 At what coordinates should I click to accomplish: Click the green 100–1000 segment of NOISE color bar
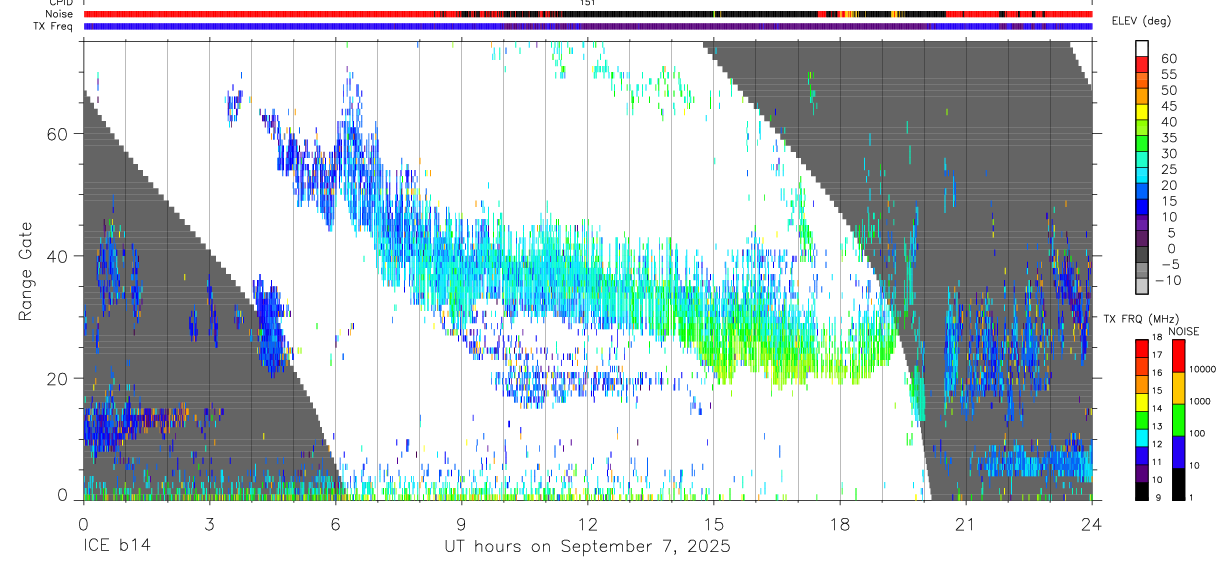[x=1178, y=419]
